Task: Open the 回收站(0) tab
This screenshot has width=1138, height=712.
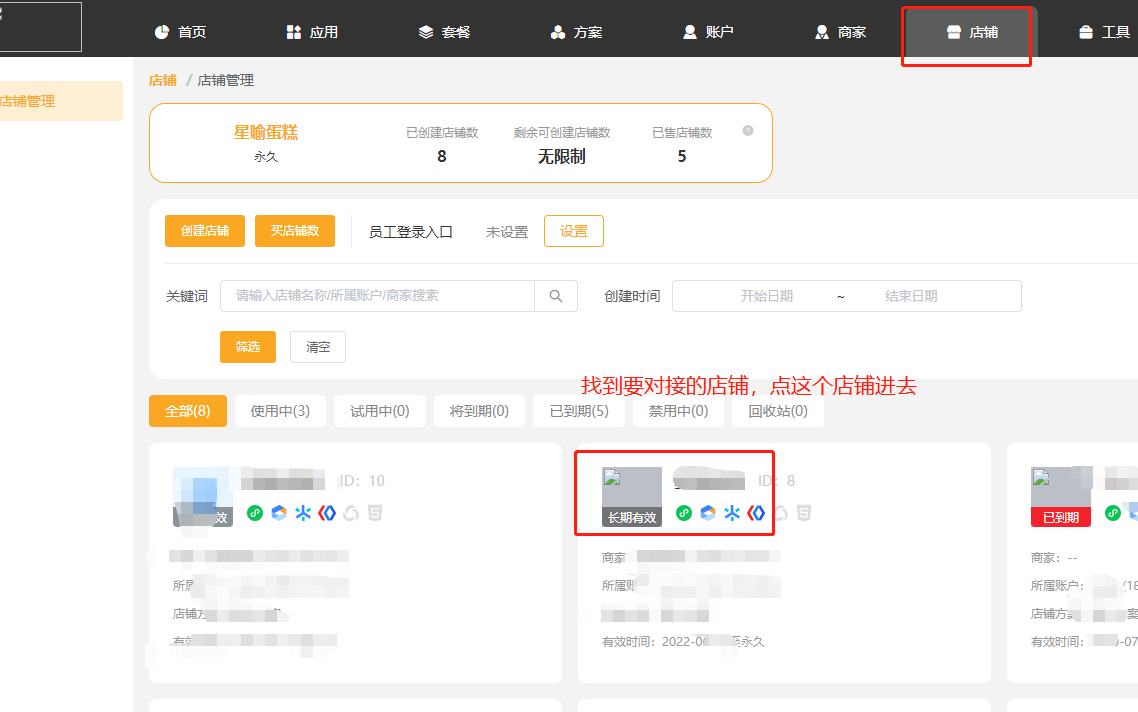Action: (x=778, y=411)
